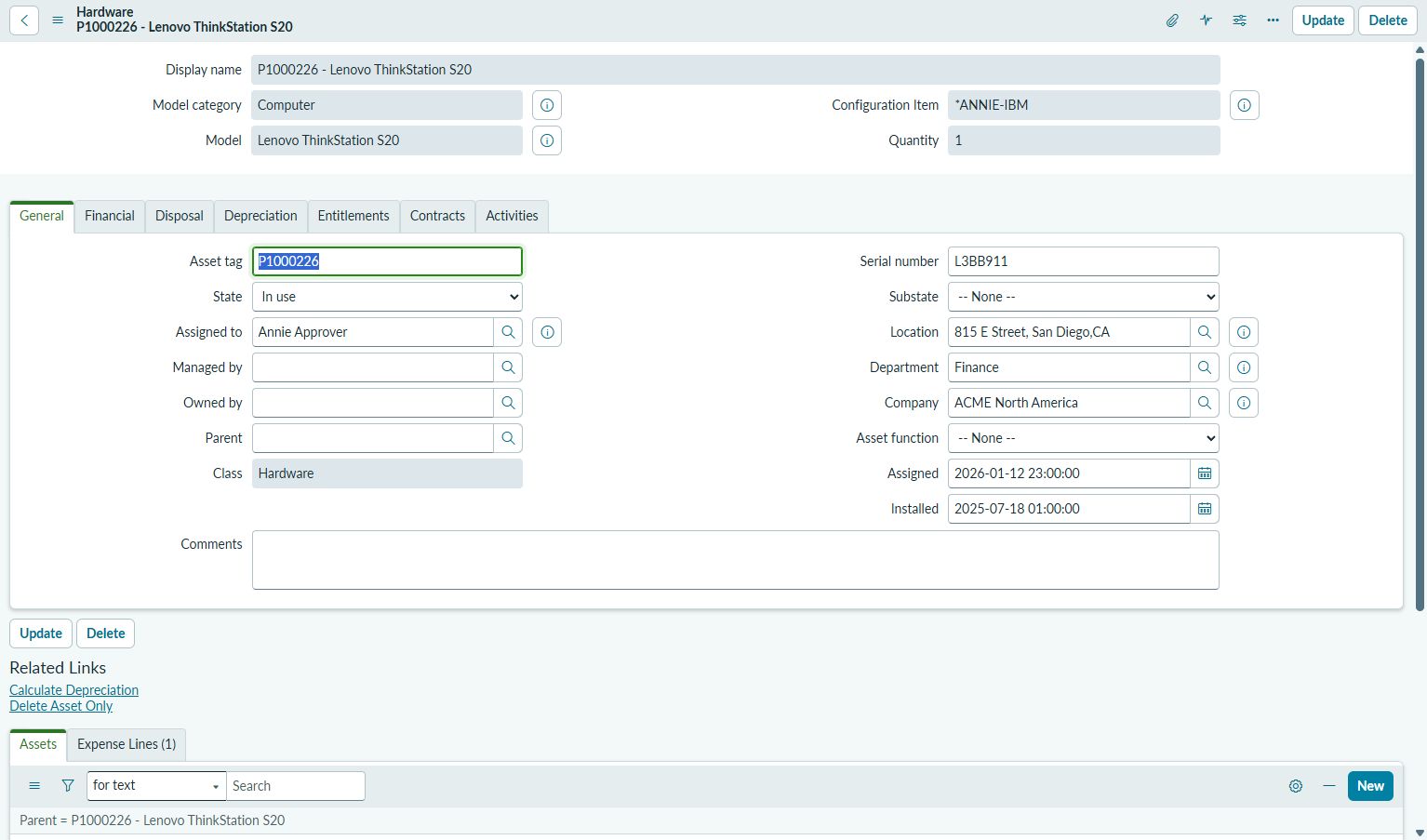Open the activity stream icon in header
Screen dimensions: 1427x840
pyautogui.click(x=1206, y=20)
